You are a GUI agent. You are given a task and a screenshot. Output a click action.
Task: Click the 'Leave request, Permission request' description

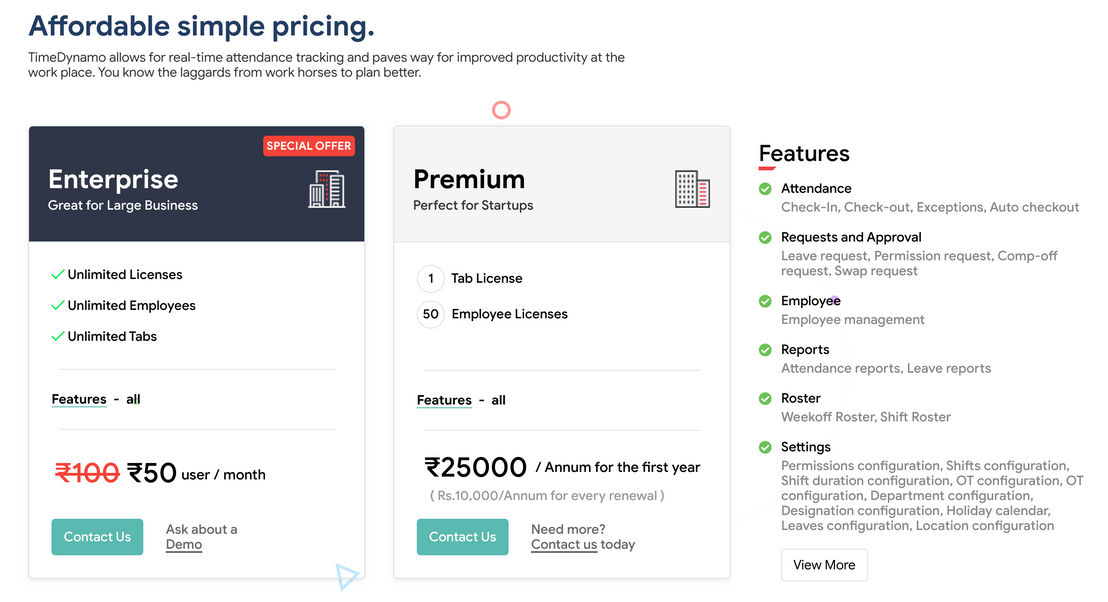click(x=919, y=263)
